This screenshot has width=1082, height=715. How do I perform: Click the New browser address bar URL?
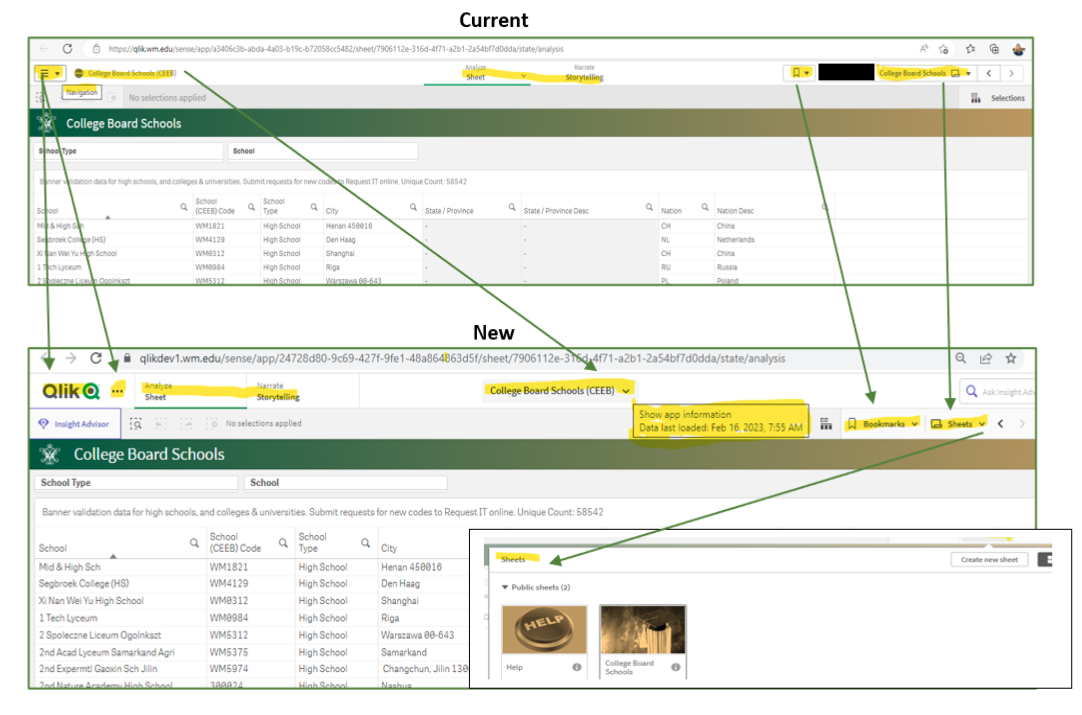tap(462, 358)
